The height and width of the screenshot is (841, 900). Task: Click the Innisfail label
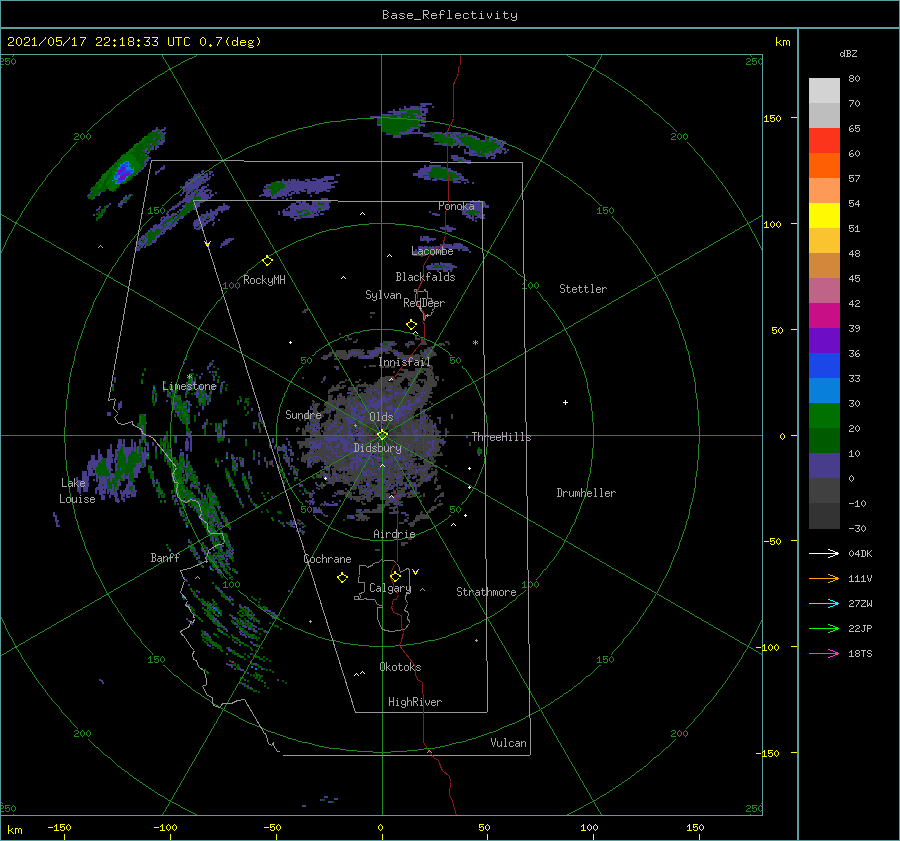tap(404, 362)
